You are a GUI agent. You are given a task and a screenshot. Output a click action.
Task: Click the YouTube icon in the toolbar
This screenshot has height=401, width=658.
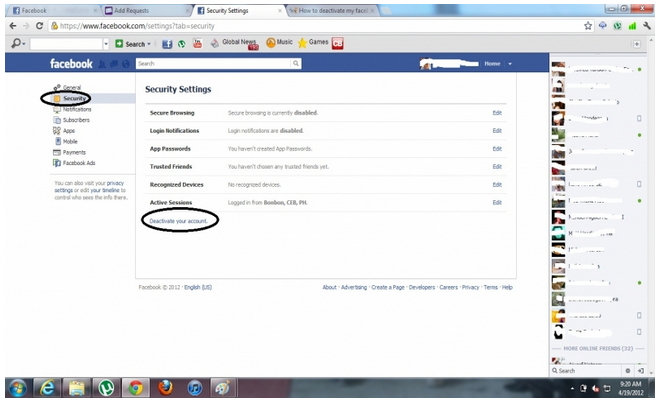tap(197, 43)
